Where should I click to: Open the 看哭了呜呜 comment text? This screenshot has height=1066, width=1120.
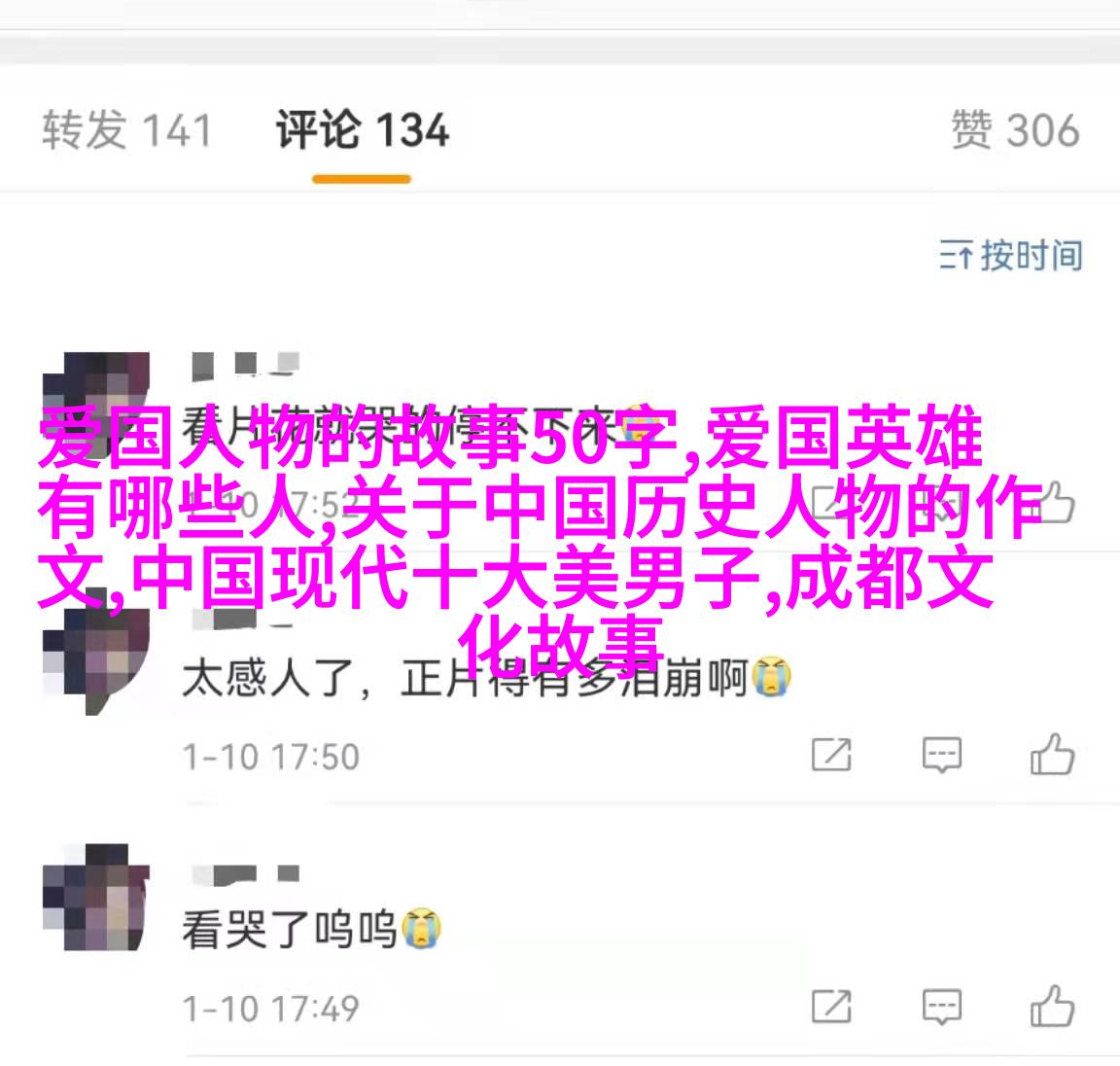pyautogui.click(x=290, y=929)
